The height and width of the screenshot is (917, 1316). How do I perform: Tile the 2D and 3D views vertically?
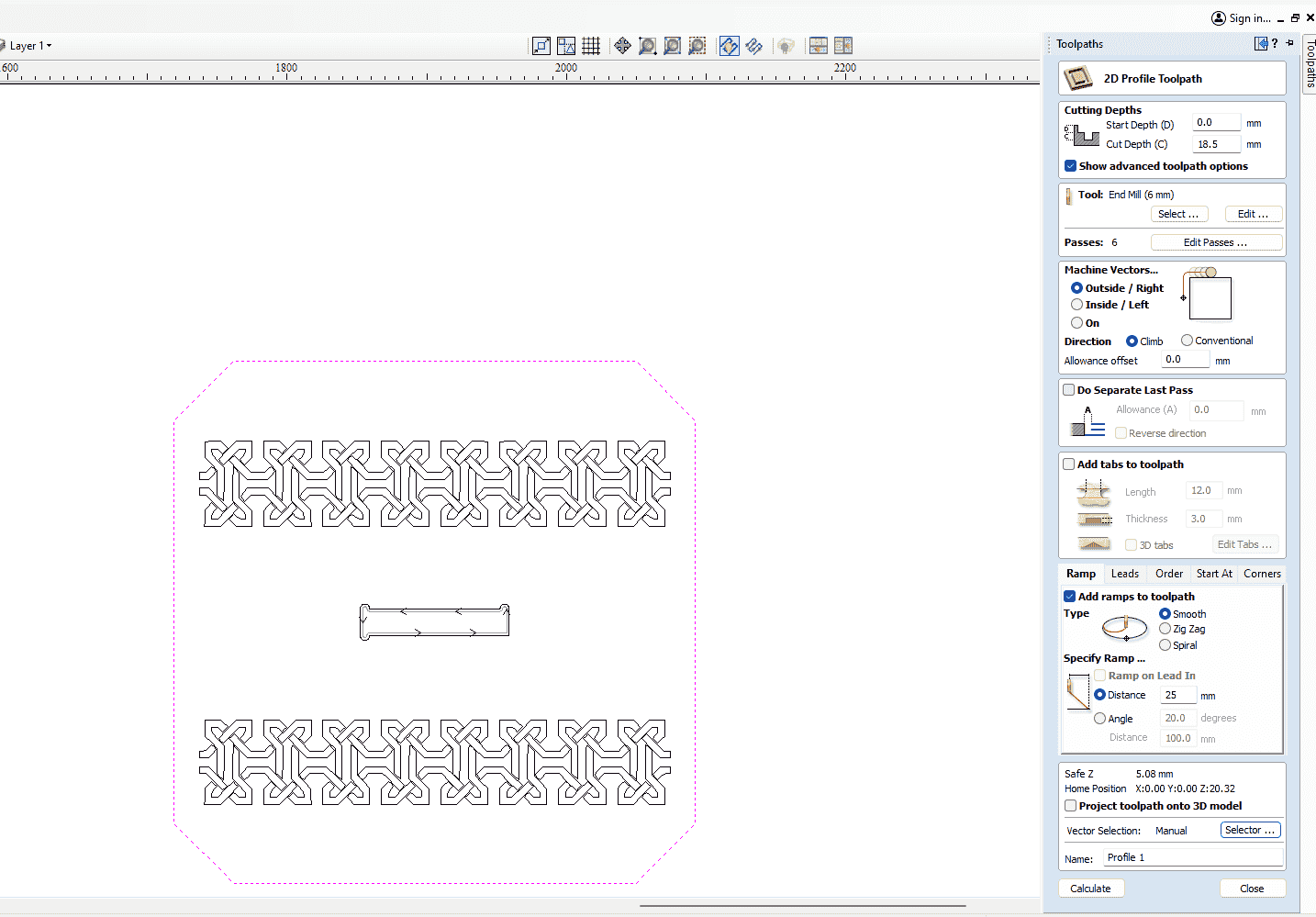click(843, 46)
